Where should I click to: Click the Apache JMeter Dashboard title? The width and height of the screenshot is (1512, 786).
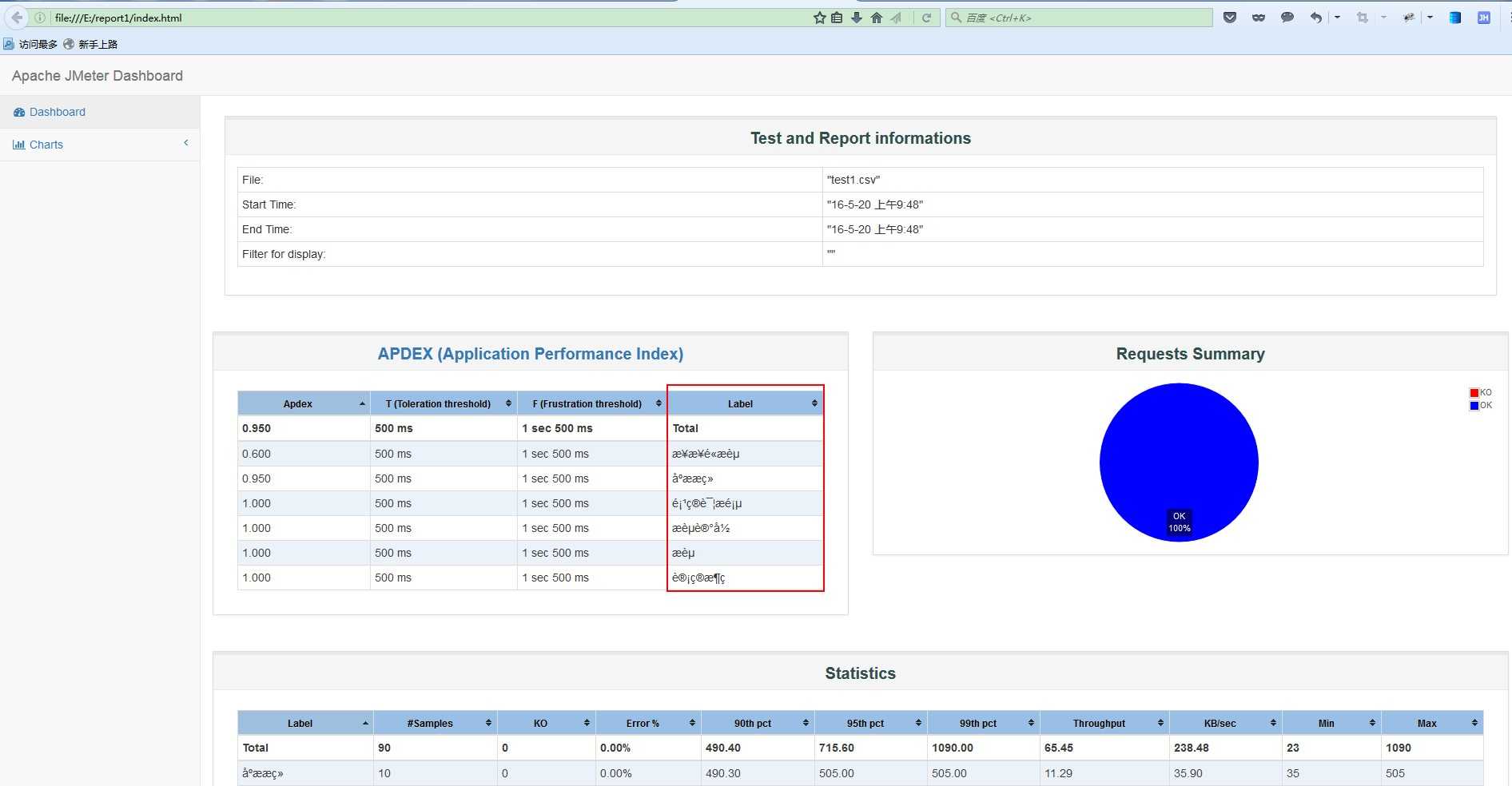coord(97,76)
